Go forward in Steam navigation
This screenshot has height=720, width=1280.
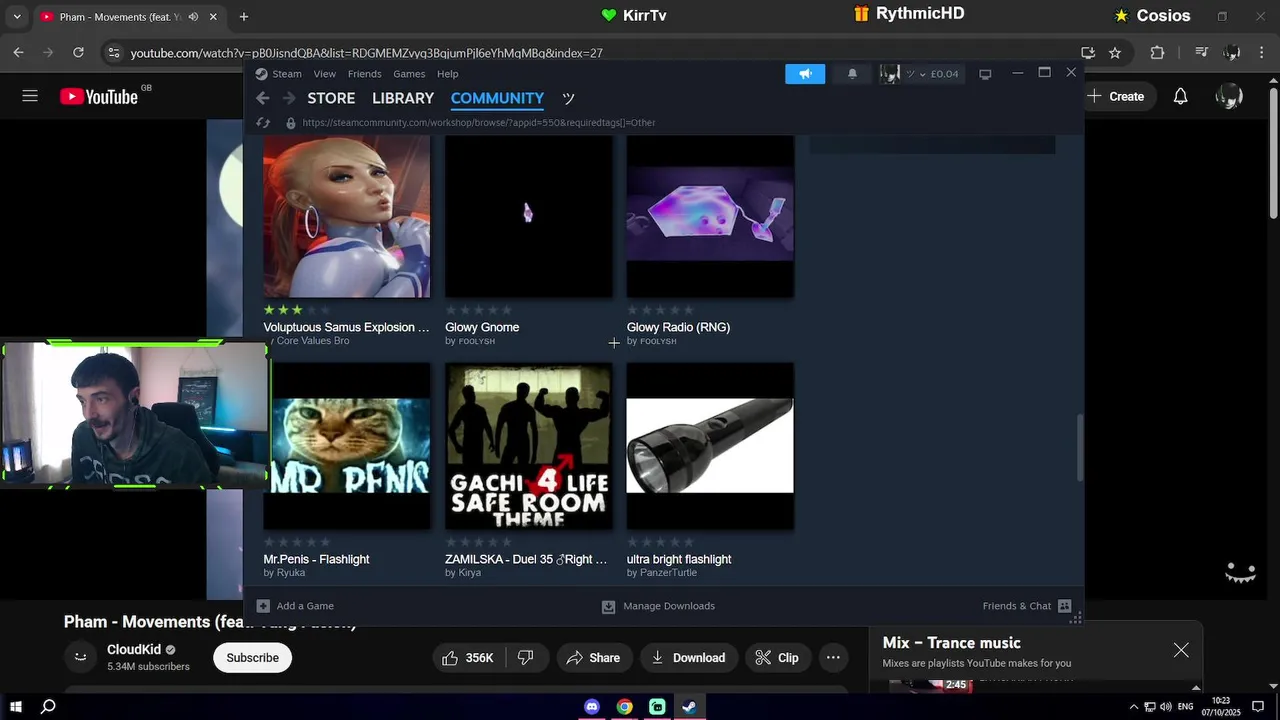[x=289, y=98]
